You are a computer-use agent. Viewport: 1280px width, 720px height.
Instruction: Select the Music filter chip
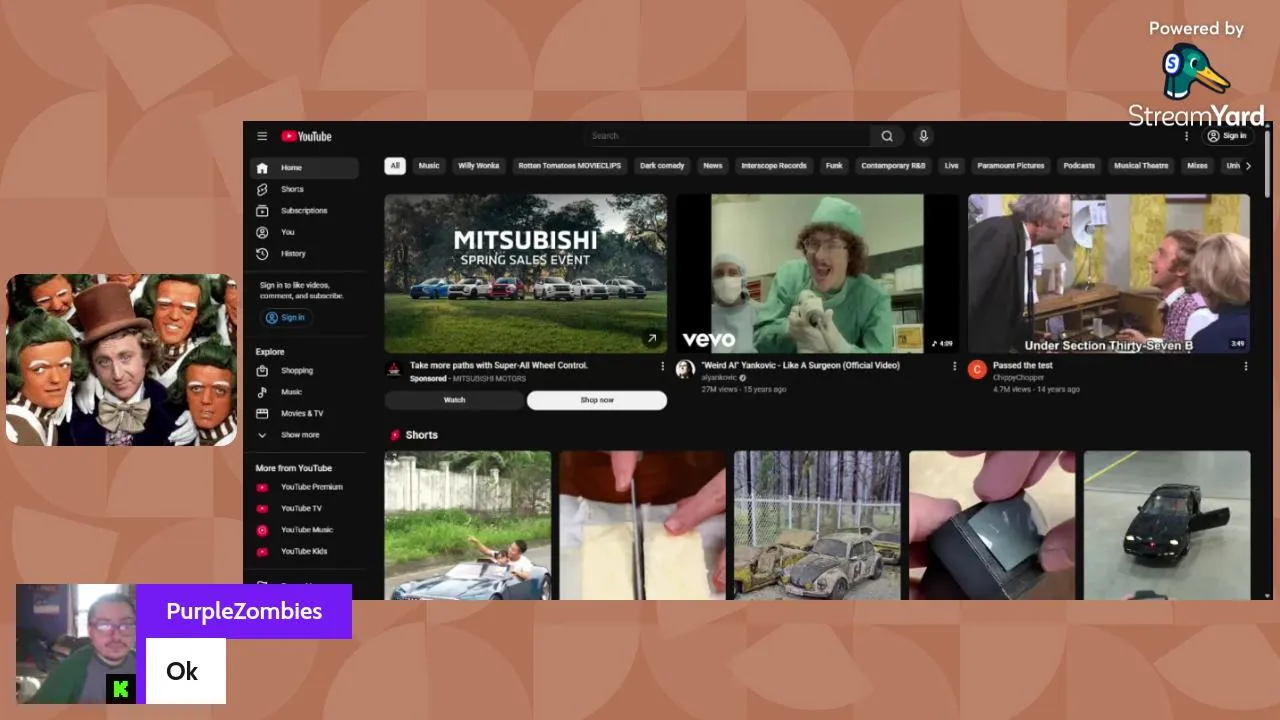pyautogui.click(x=429, y=166)
